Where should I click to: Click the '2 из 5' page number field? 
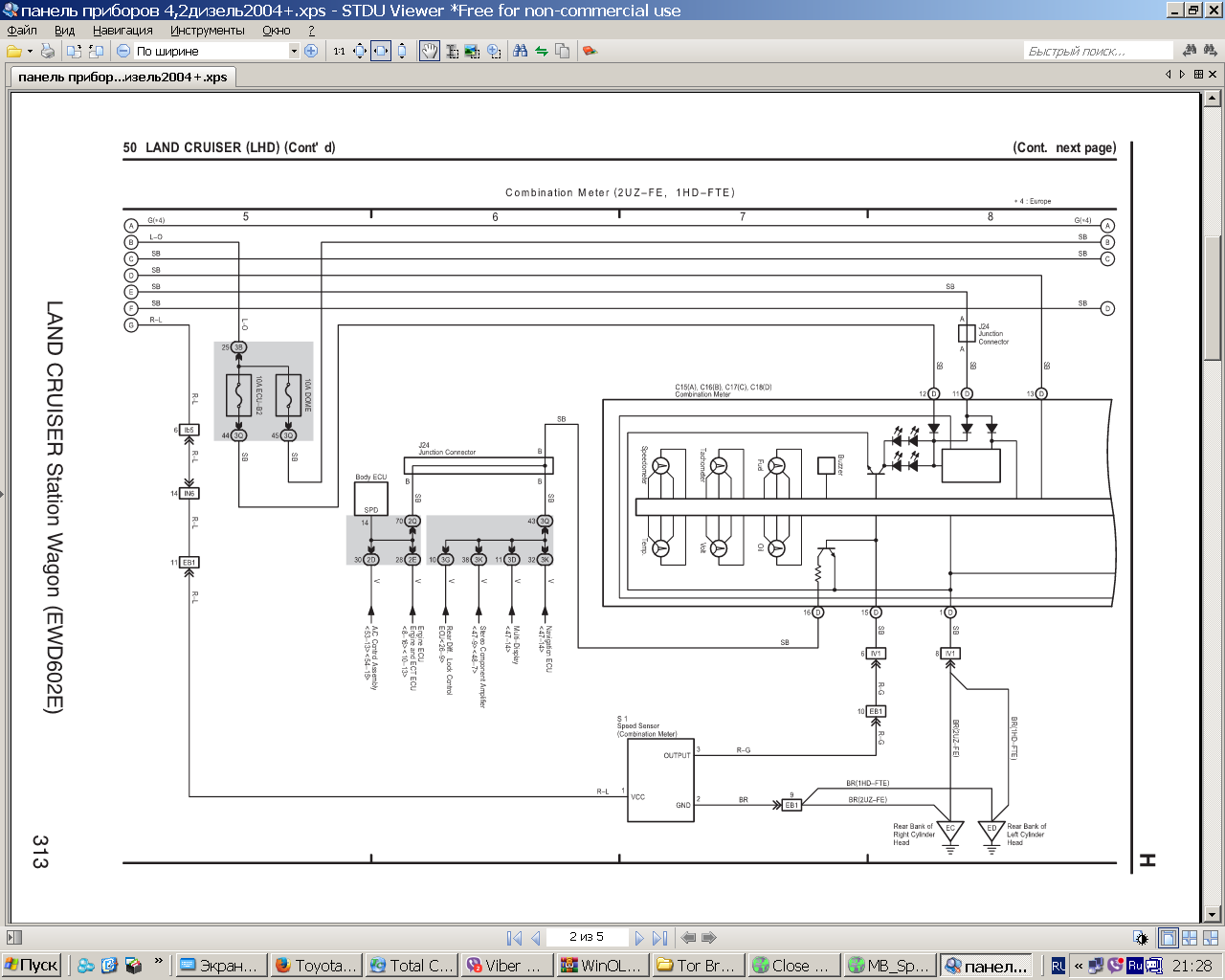point(587,937)
